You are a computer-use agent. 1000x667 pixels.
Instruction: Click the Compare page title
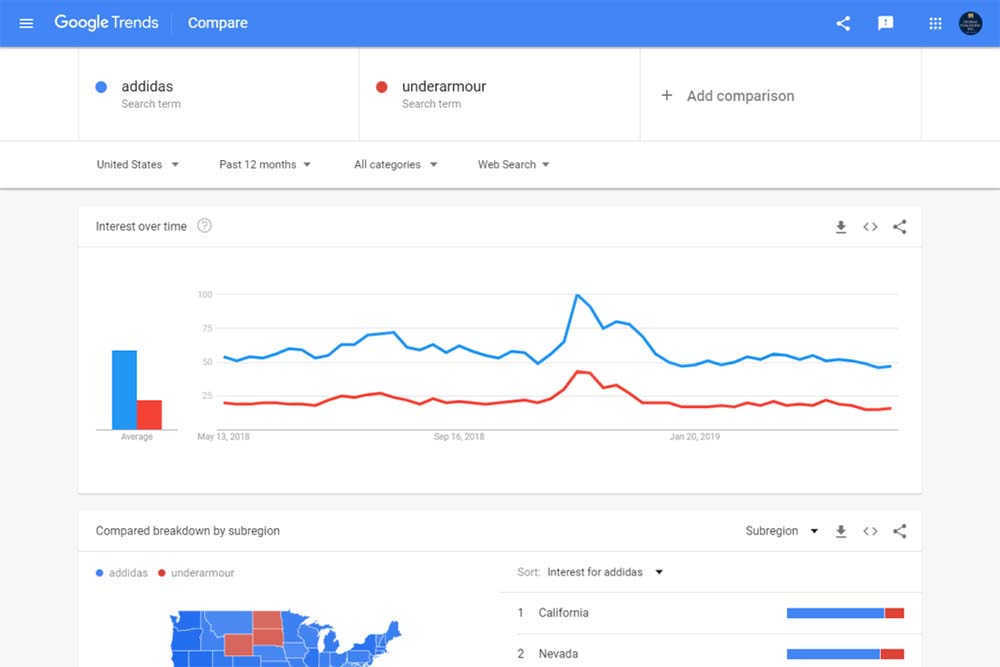(x=217, y=23)
